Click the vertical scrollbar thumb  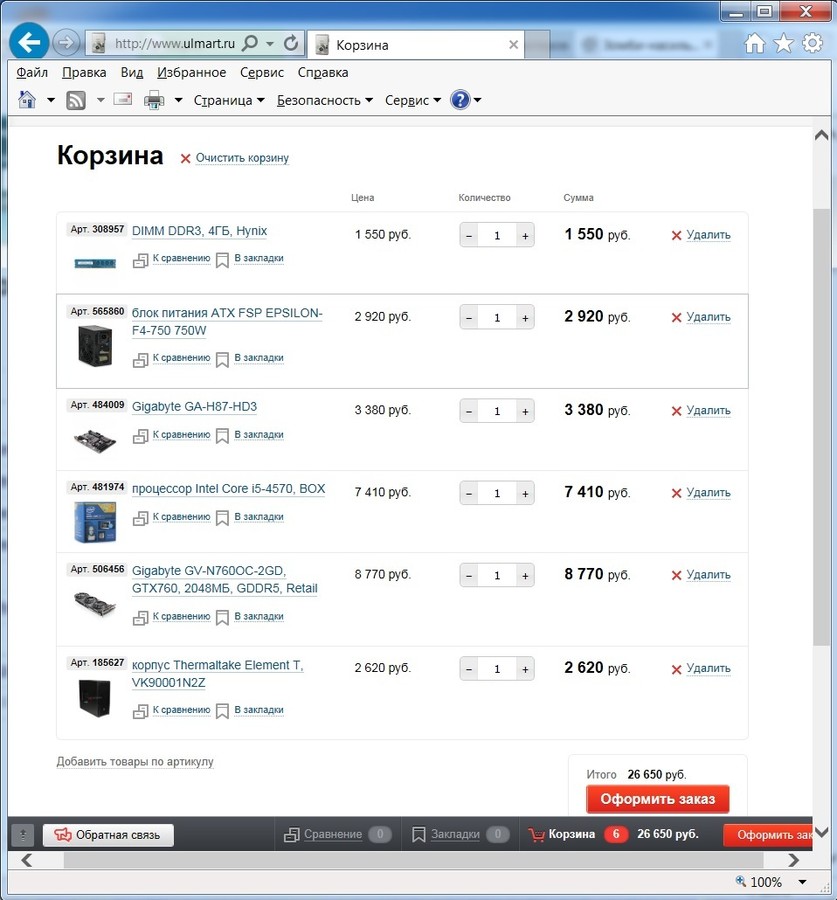(x=822, y=427)
